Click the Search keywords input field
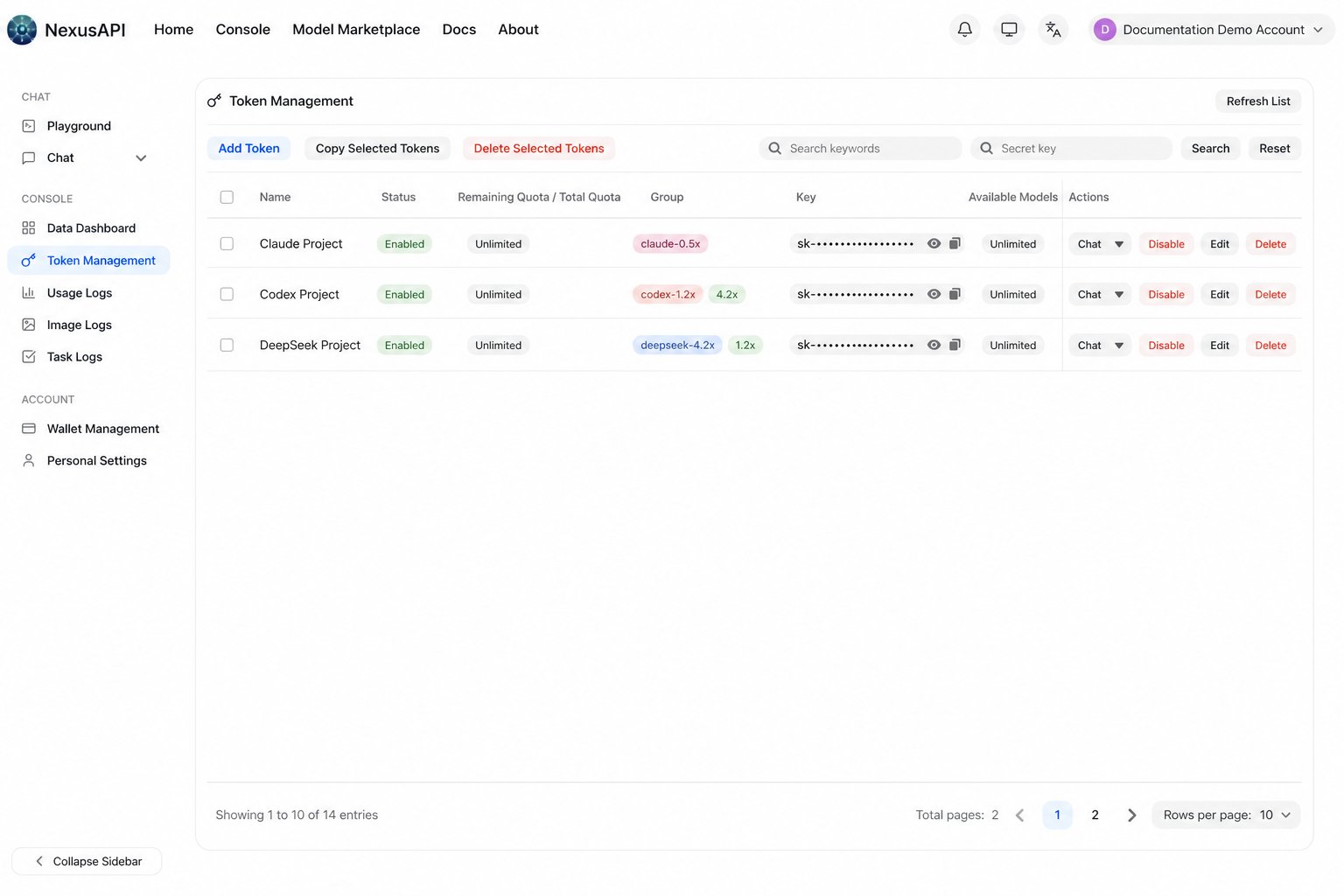1344x896 pixels. pyautogui.click(x=861, y=149)
